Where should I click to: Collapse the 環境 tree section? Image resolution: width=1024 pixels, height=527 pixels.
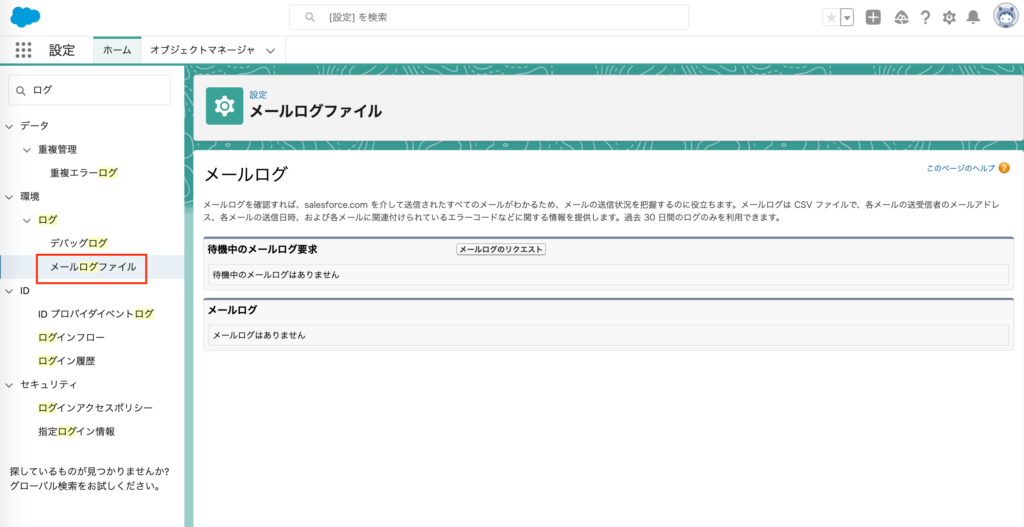(10, 196)
